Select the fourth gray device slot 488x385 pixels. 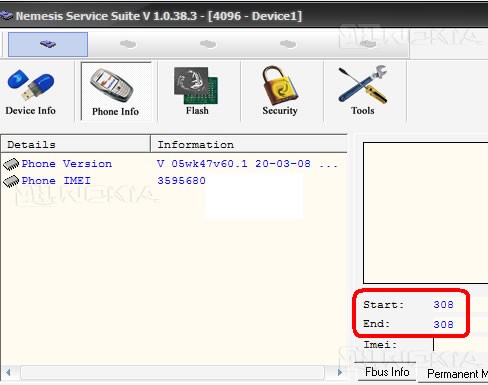point(288,44)
